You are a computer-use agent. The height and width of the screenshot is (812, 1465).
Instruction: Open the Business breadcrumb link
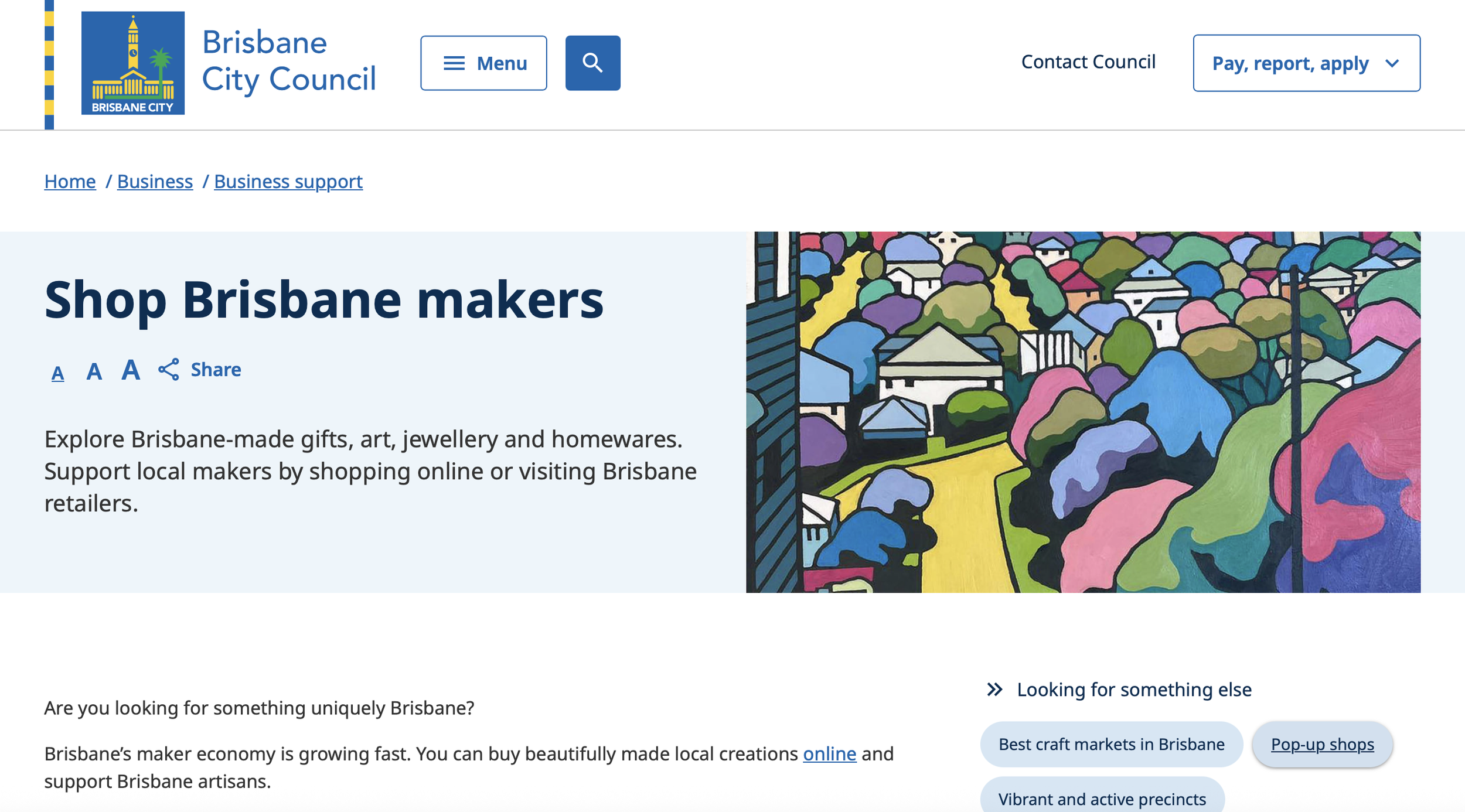154,181
